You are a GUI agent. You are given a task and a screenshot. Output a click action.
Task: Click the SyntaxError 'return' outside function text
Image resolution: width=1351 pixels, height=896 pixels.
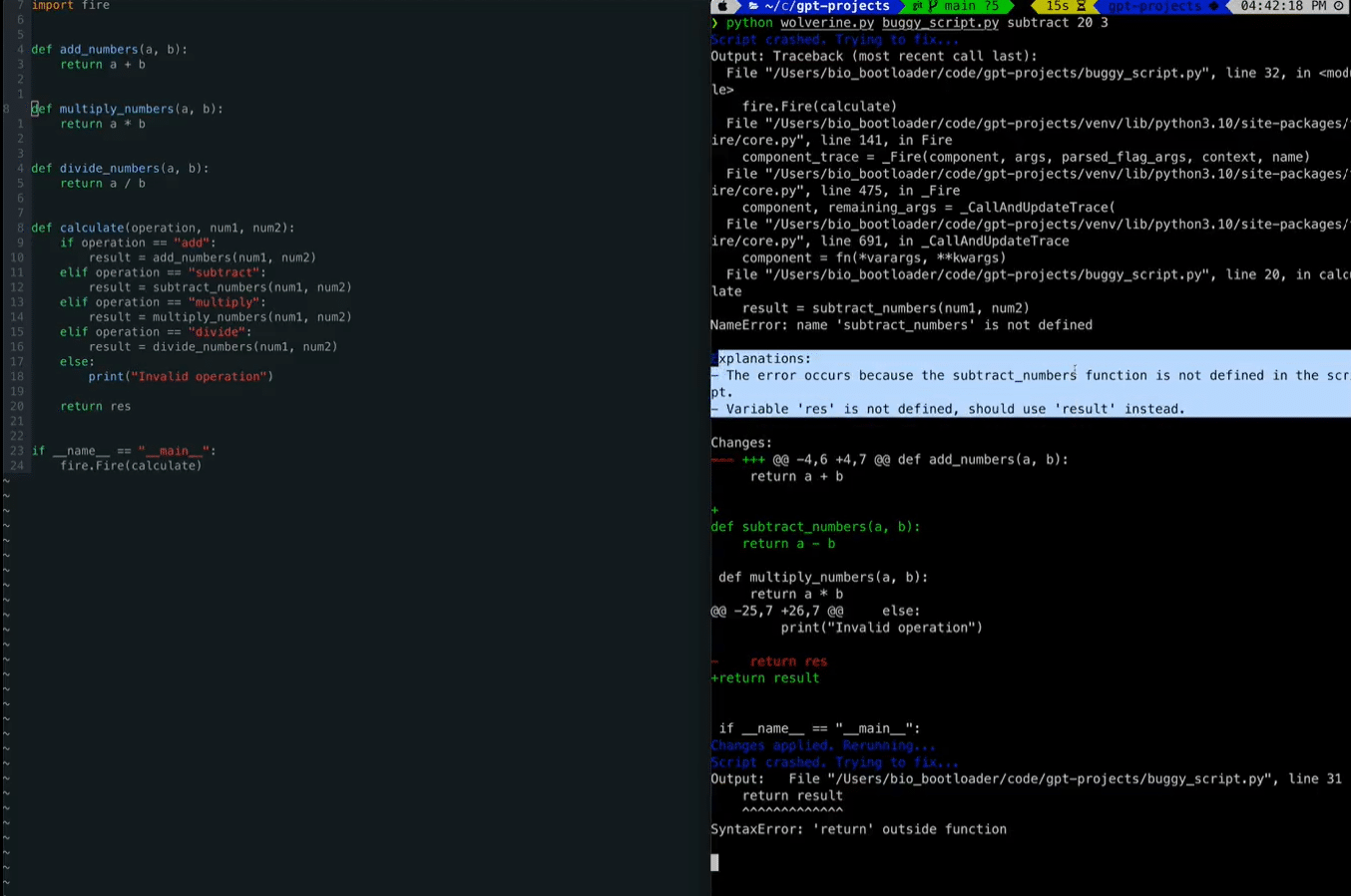(858, 828)
